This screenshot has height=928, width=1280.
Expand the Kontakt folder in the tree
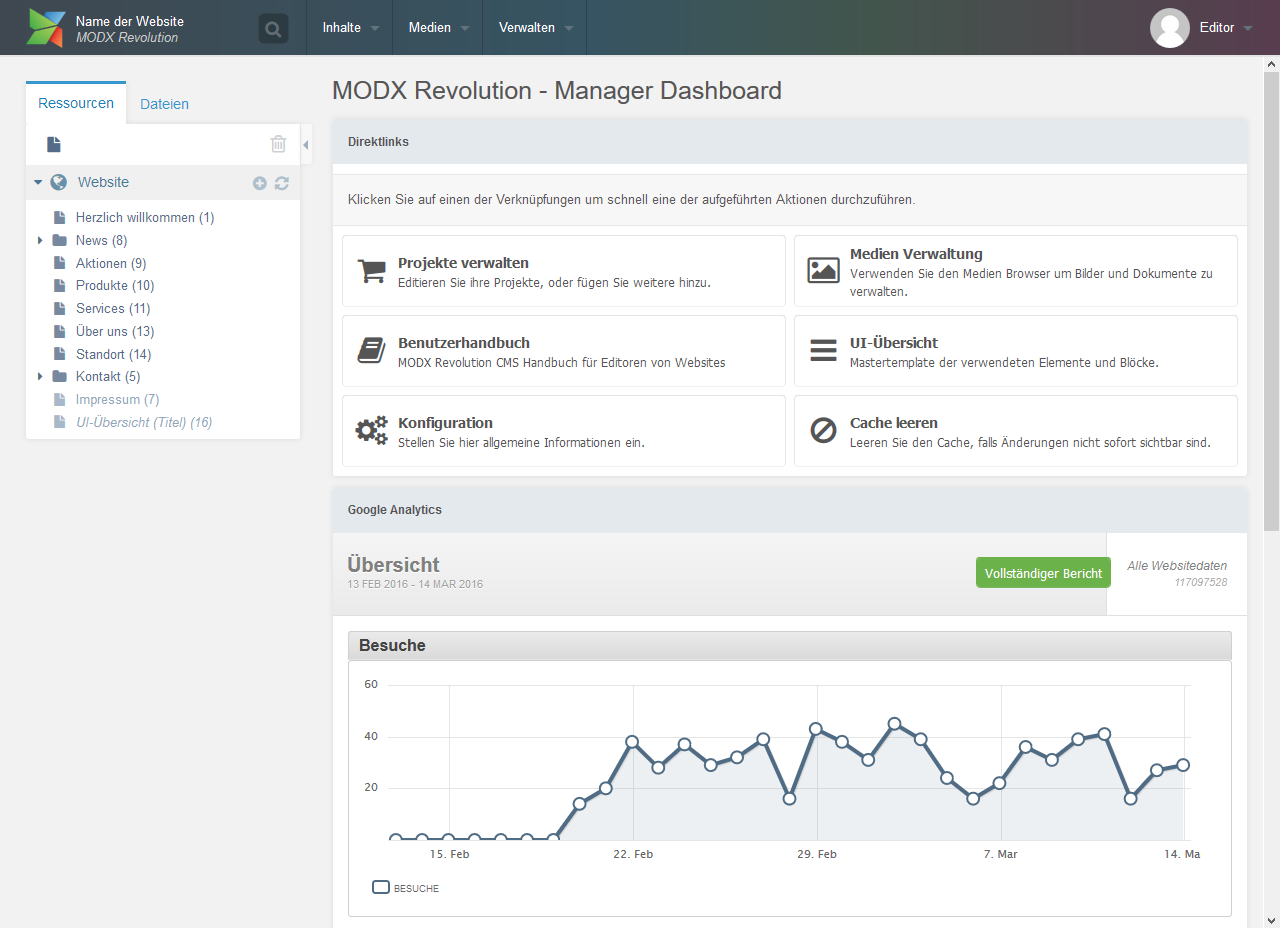click(x=41, y=376)
